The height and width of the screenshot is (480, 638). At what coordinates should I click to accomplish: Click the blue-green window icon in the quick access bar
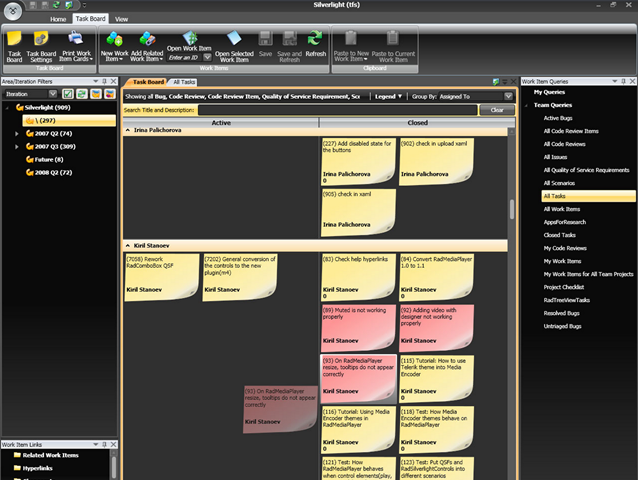pyautogui.click(x=68, y=5)
